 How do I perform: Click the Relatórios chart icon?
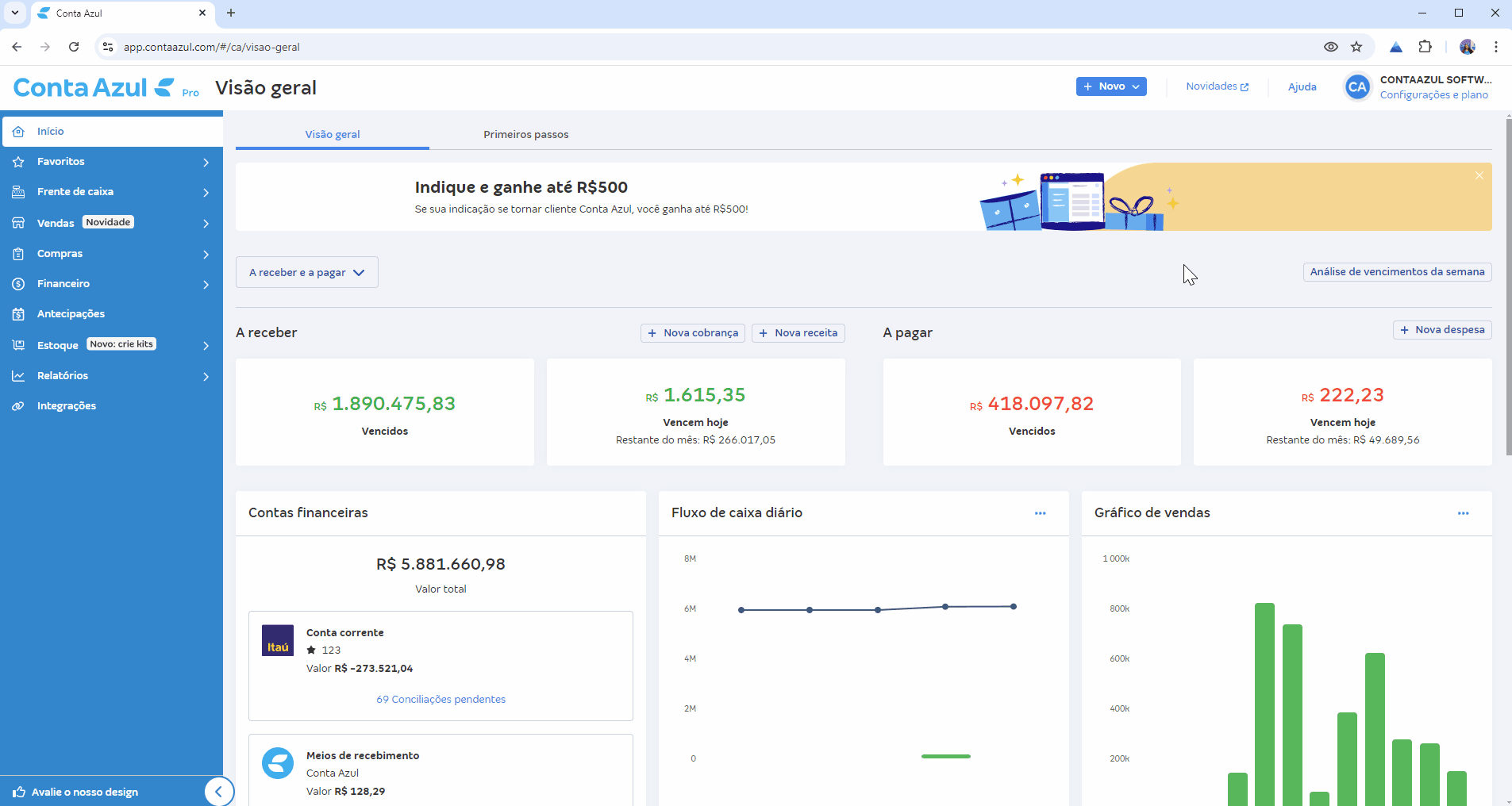18,376
